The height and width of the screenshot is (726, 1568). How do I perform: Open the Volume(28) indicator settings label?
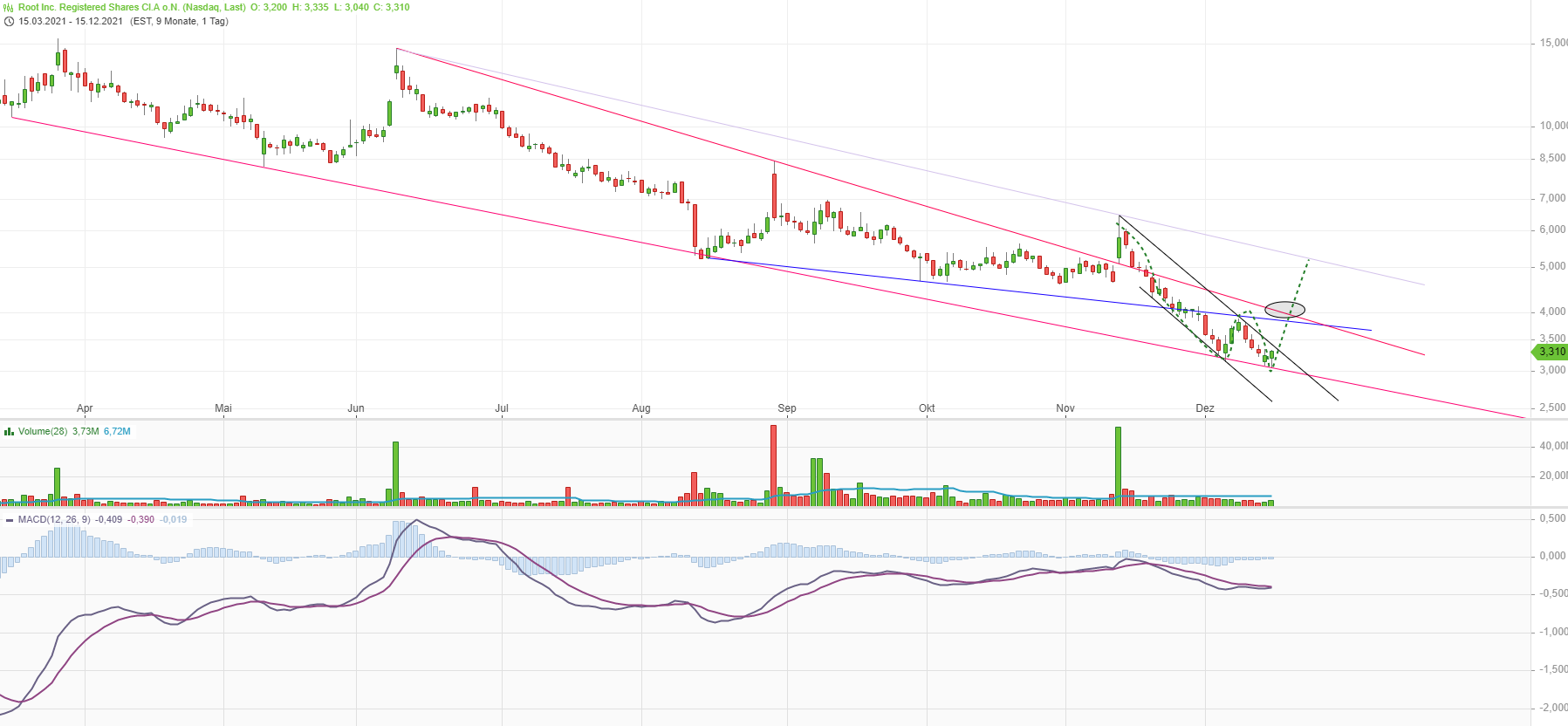point(43,431)
